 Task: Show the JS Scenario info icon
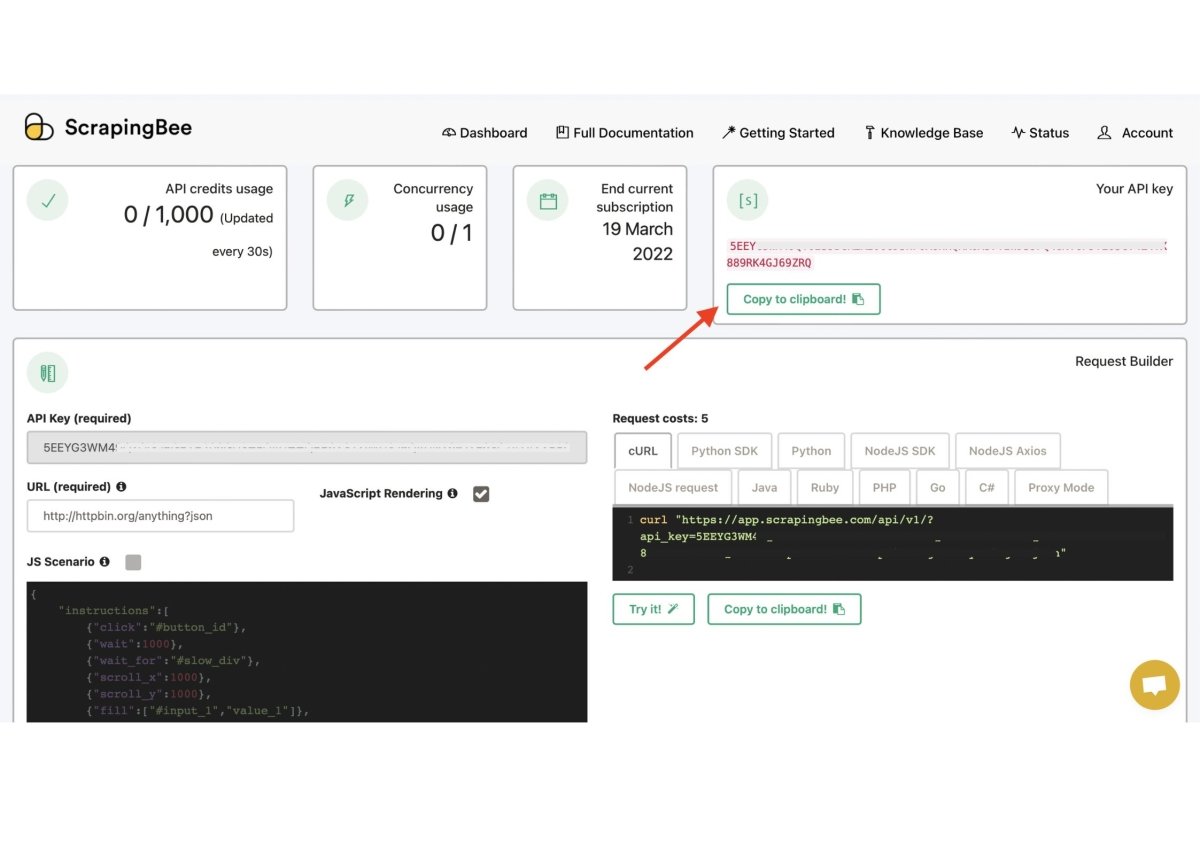tap(105, 562)
